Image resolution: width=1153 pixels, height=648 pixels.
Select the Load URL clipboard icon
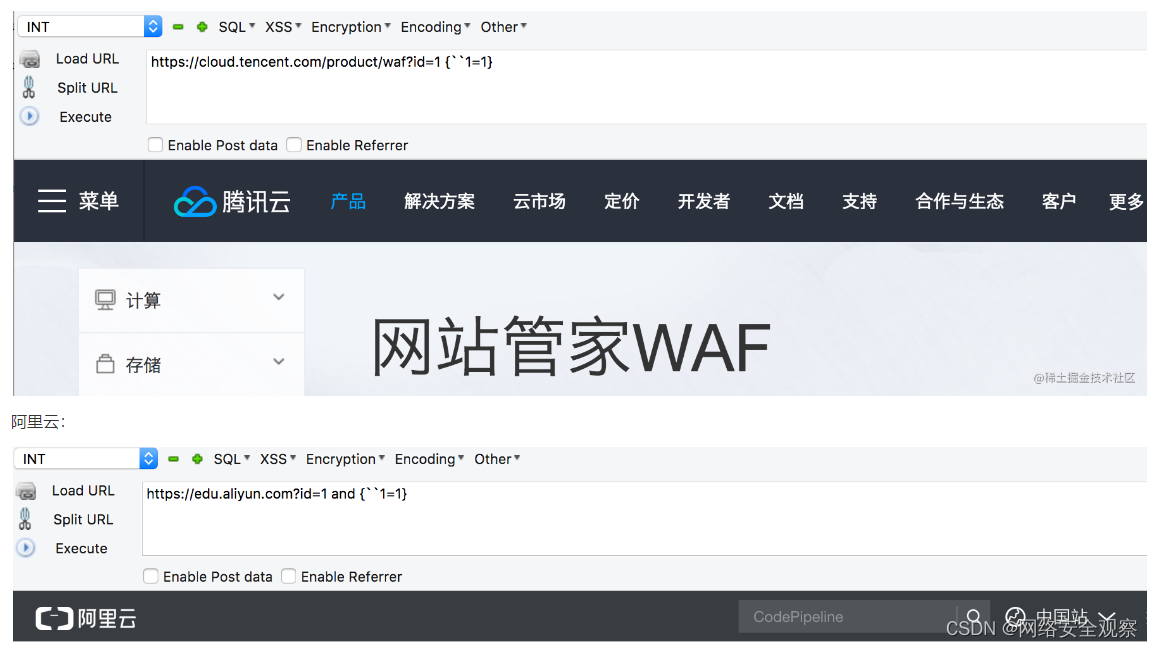click(27, 58)
